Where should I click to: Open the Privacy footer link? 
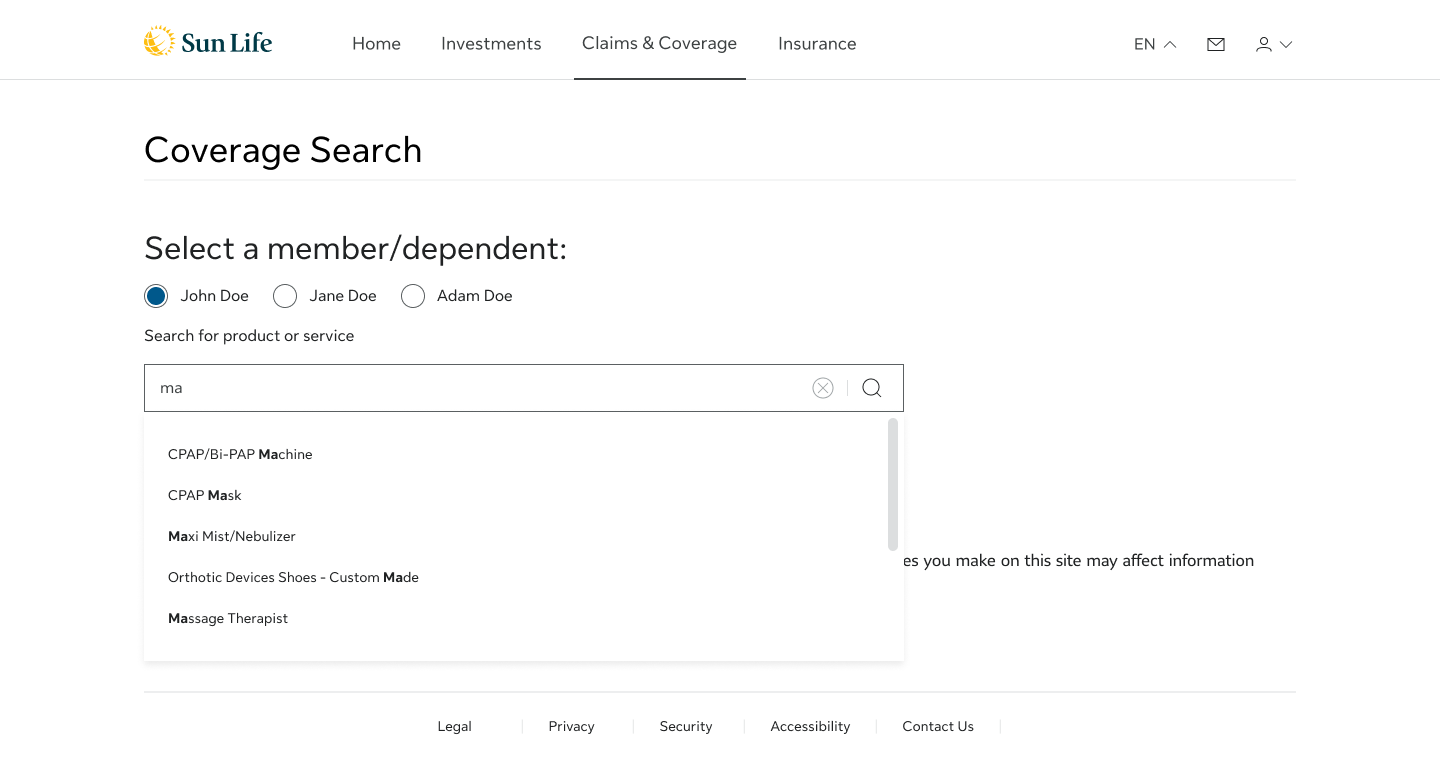click(x=571, y=727)
